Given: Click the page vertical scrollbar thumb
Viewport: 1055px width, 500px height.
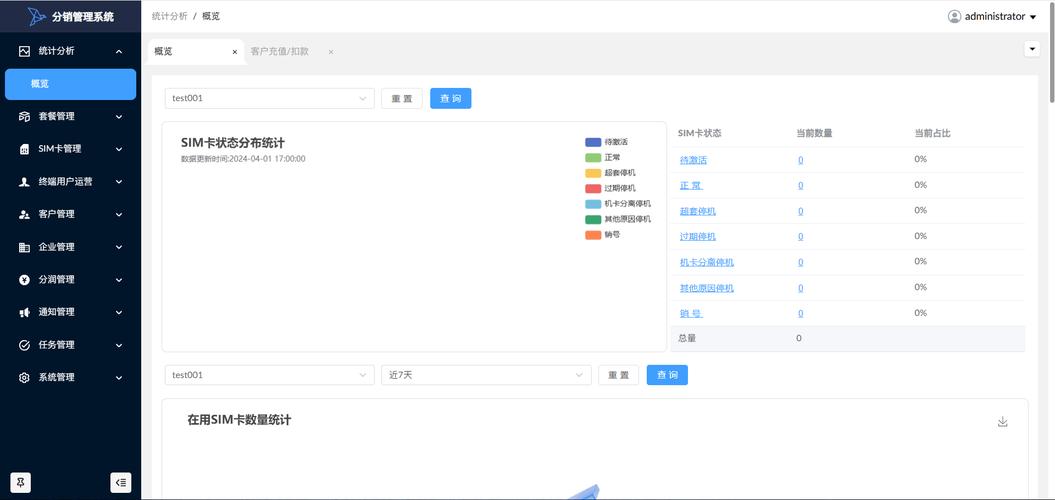Looking at the screenshot, I should (1052, 54).
